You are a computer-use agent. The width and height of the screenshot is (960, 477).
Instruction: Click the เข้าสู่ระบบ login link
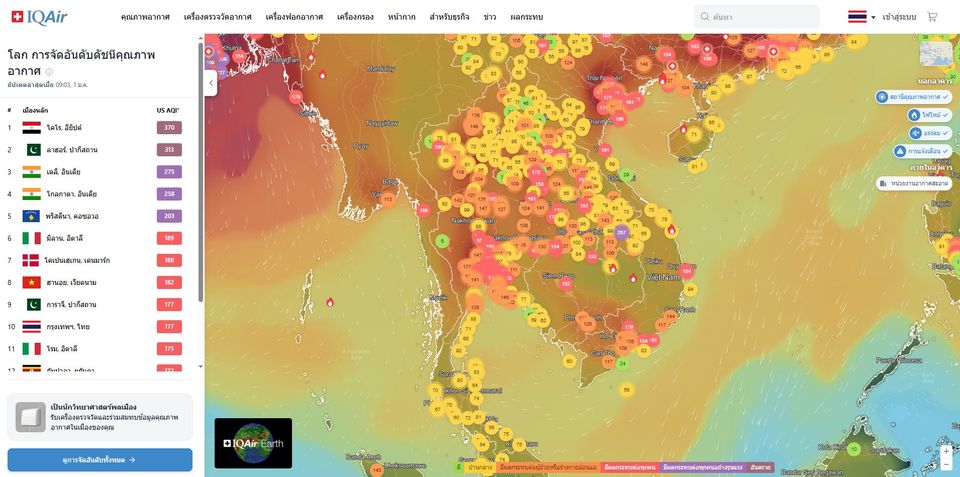pos(899,17)
